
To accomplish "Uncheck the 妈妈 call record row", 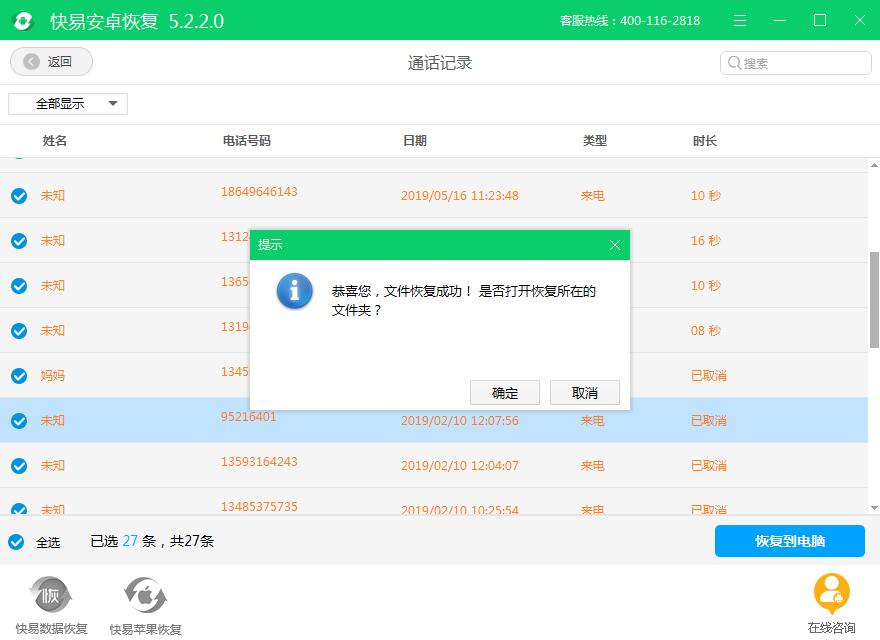I will (18, 375).
